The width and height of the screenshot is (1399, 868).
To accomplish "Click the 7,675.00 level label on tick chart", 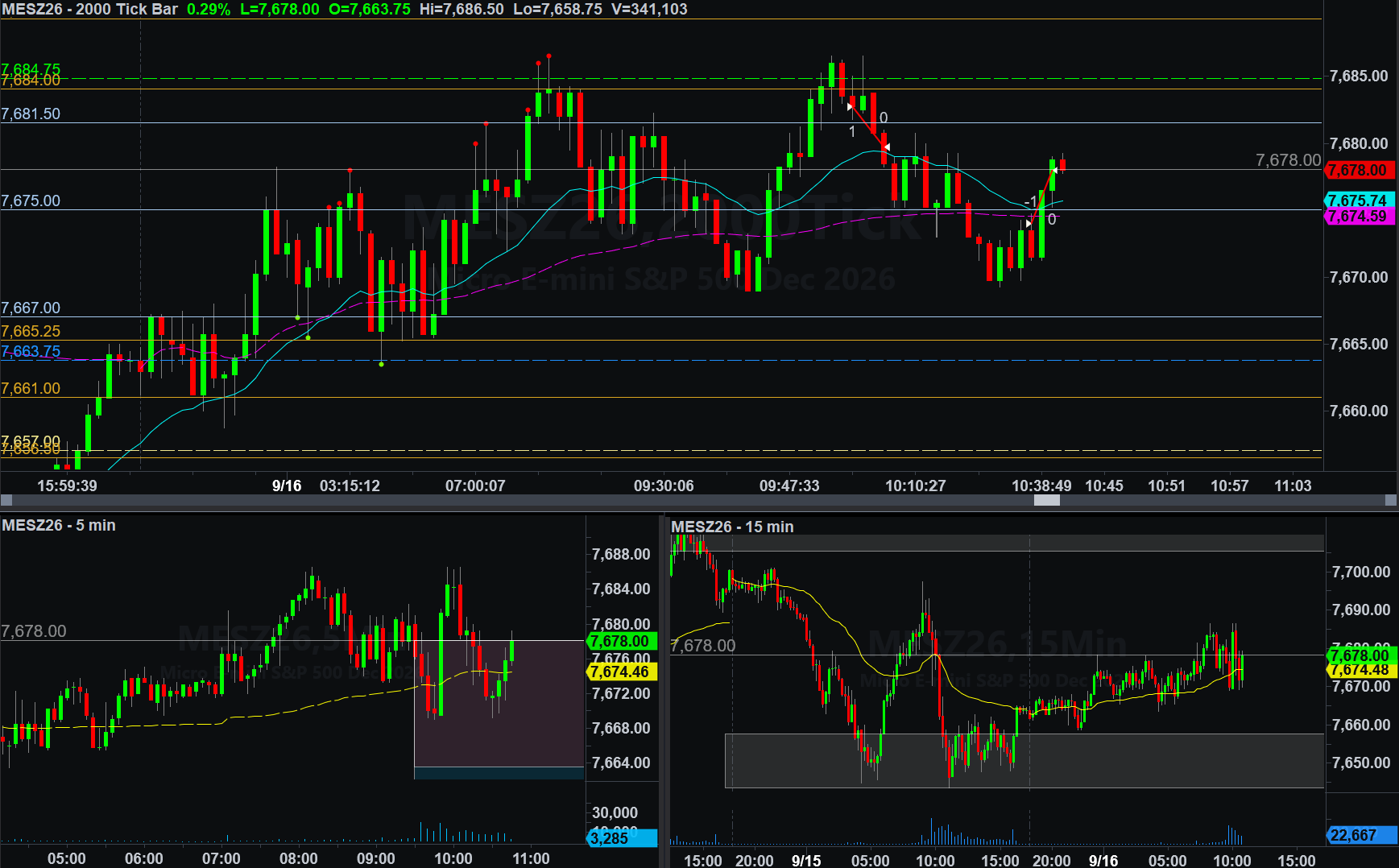I will [31, 200].
